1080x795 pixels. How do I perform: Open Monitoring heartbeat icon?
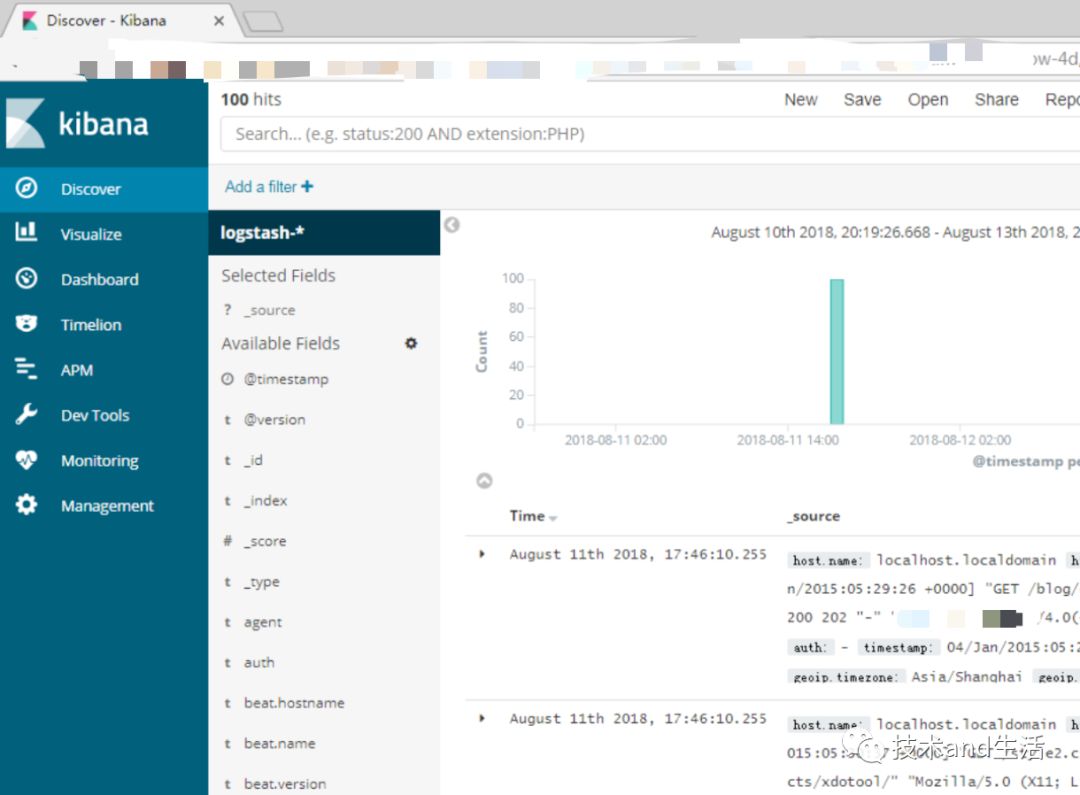[x=26, y=460]
